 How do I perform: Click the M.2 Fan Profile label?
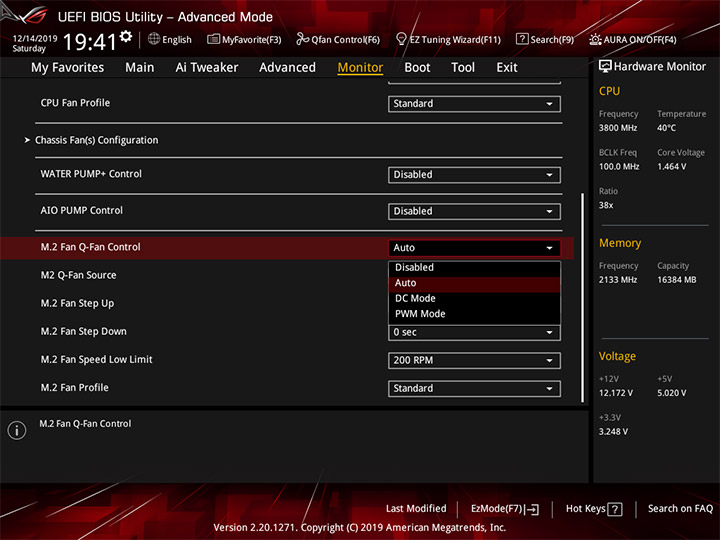pos(74,388)
